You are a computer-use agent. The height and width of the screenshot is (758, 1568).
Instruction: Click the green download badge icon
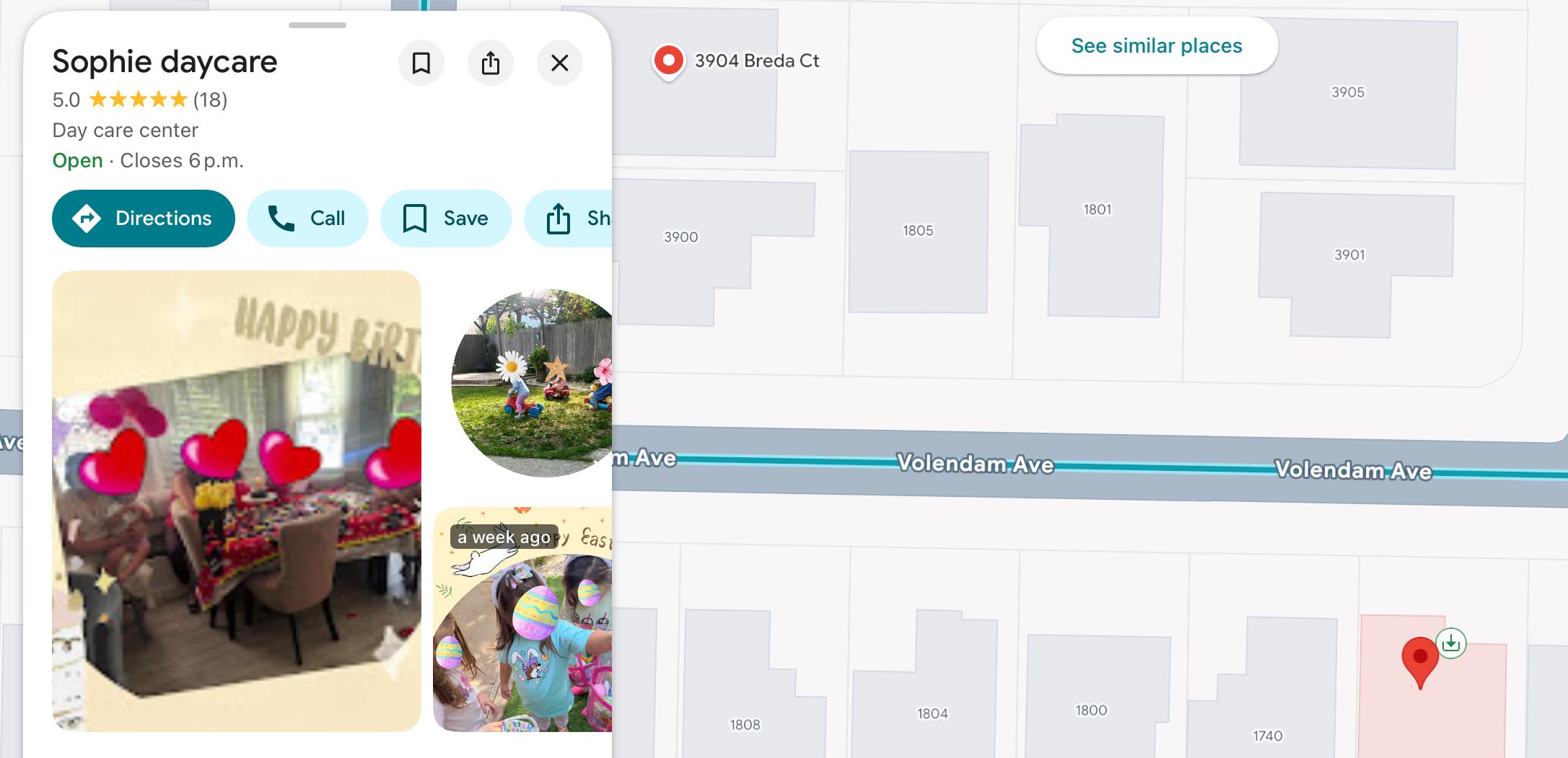pos(1450,643)
